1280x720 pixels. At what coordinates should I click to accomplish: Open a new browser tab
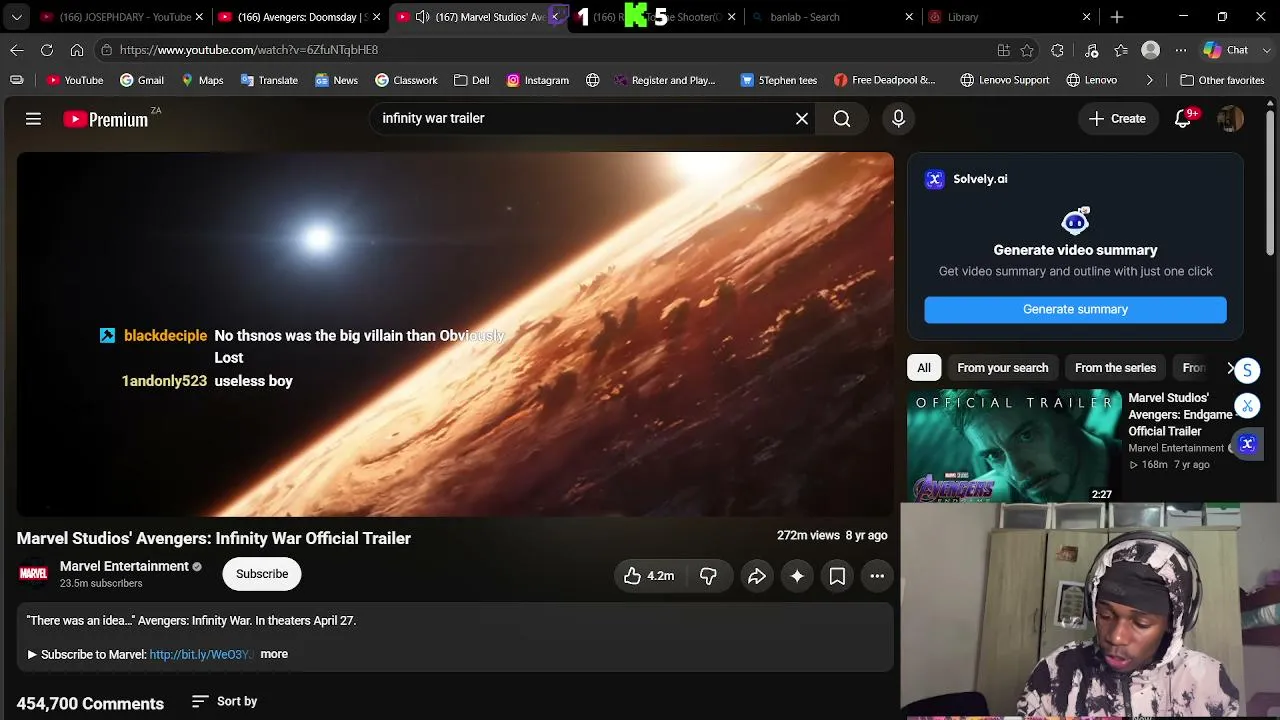tap(1117, 17)
